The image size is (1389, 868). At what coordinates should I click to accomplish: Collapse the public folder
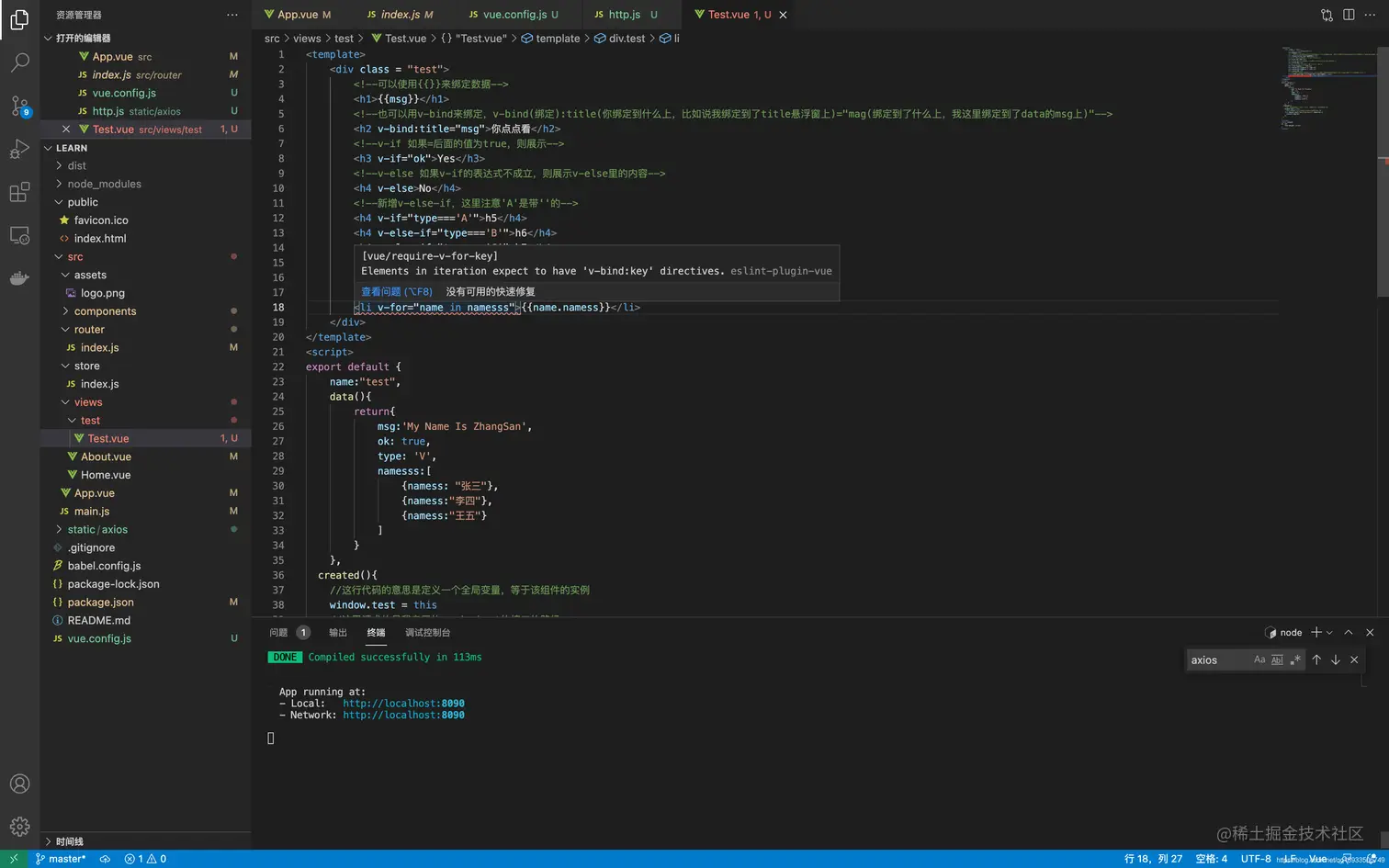146,202
